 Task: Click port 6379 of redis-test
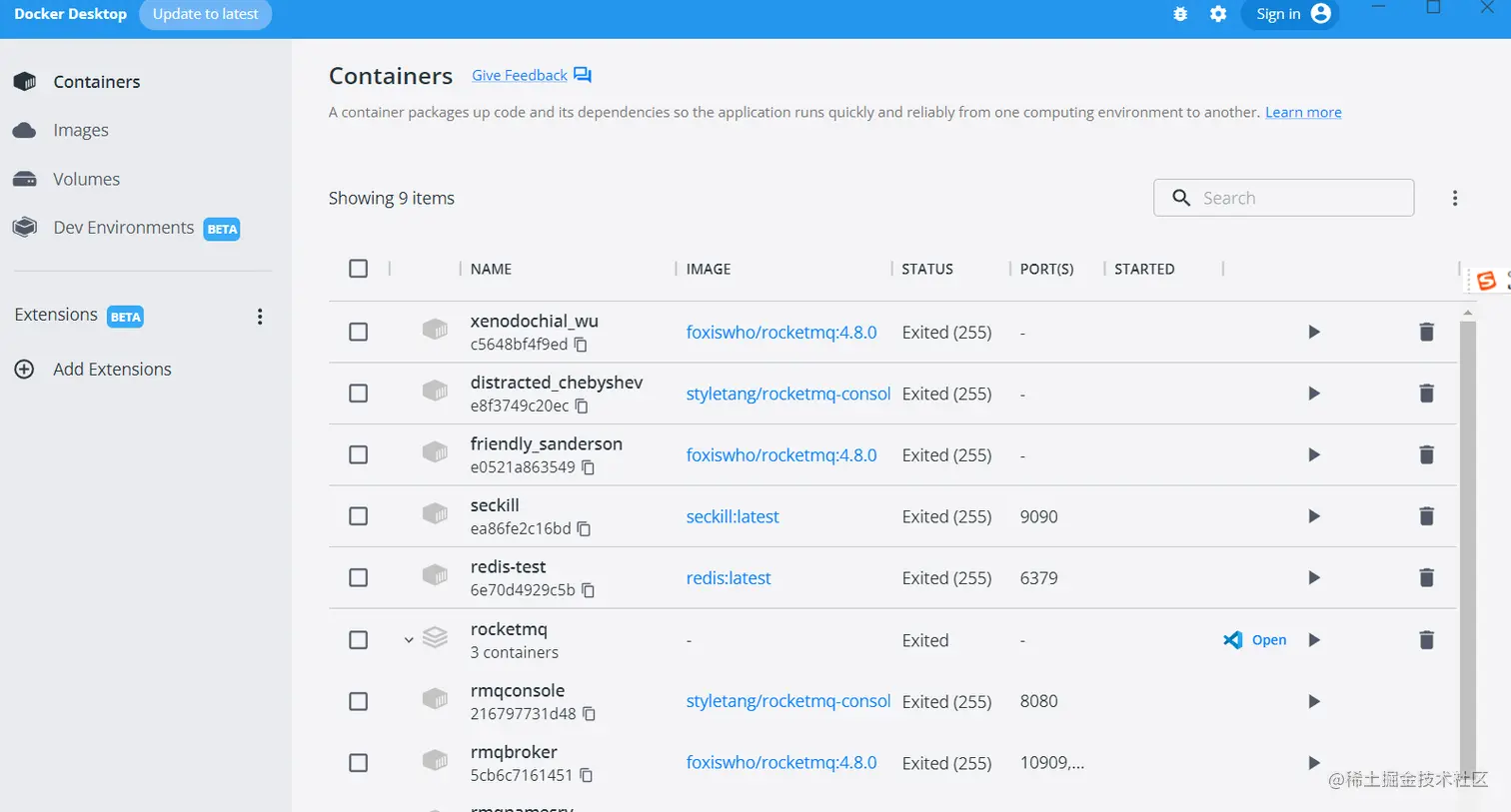pos(1038,577)
